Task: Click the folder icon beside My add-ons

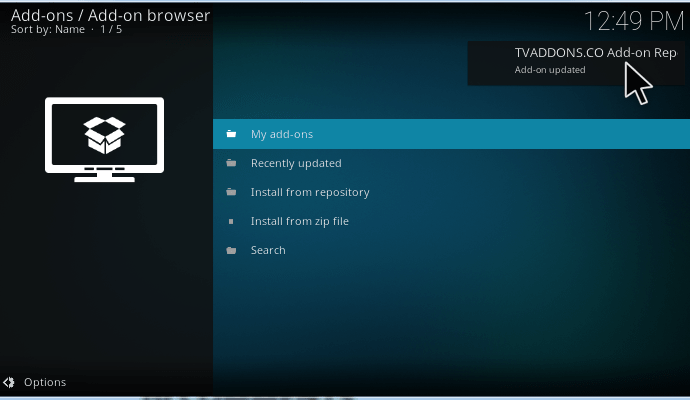Action: coord(231,134)
